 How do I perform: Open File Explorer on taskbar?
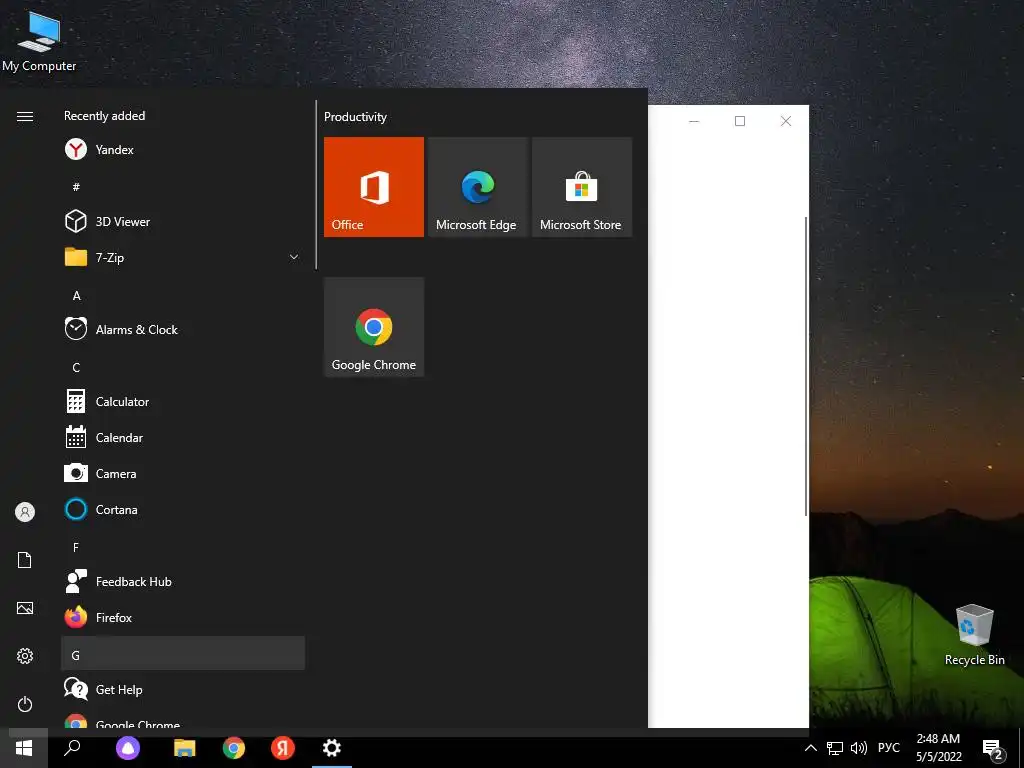coord(185,748)
